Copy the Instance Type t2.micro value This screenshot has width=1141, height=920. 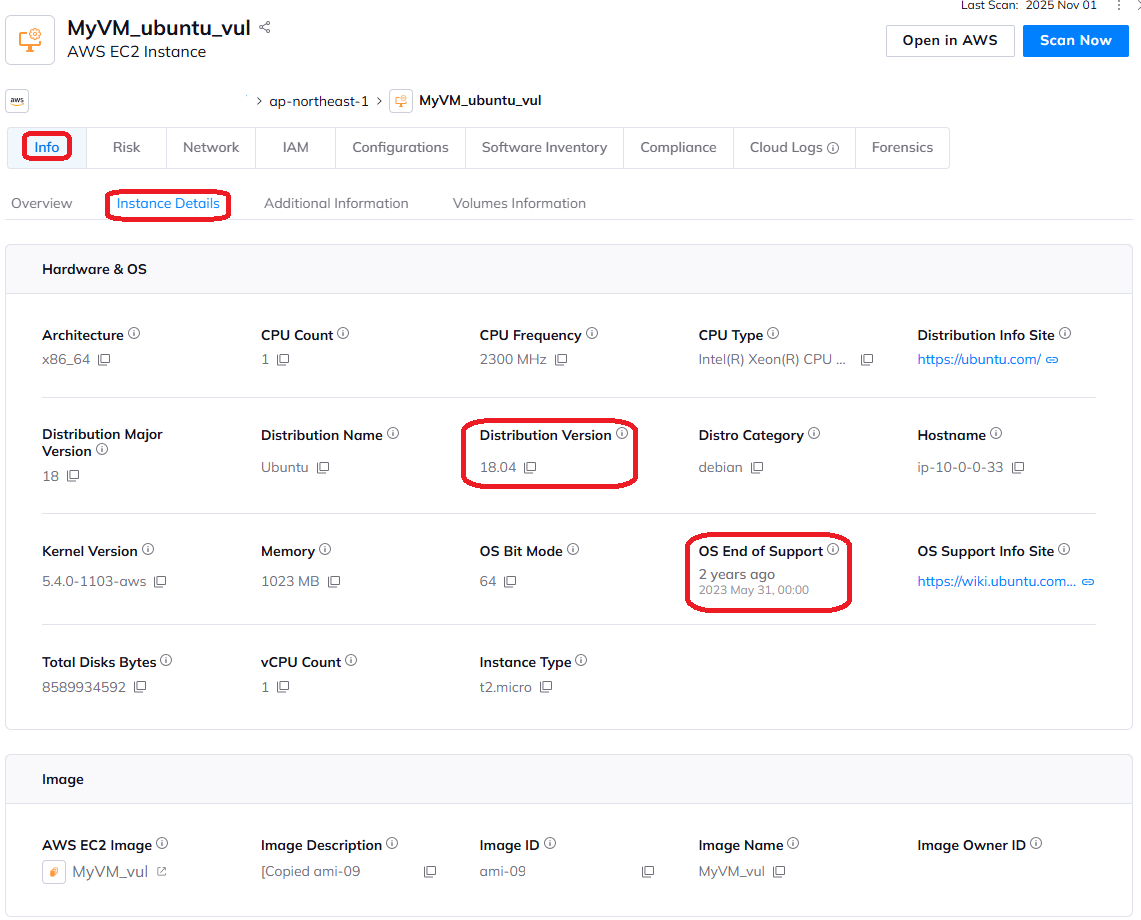point(546,687)
